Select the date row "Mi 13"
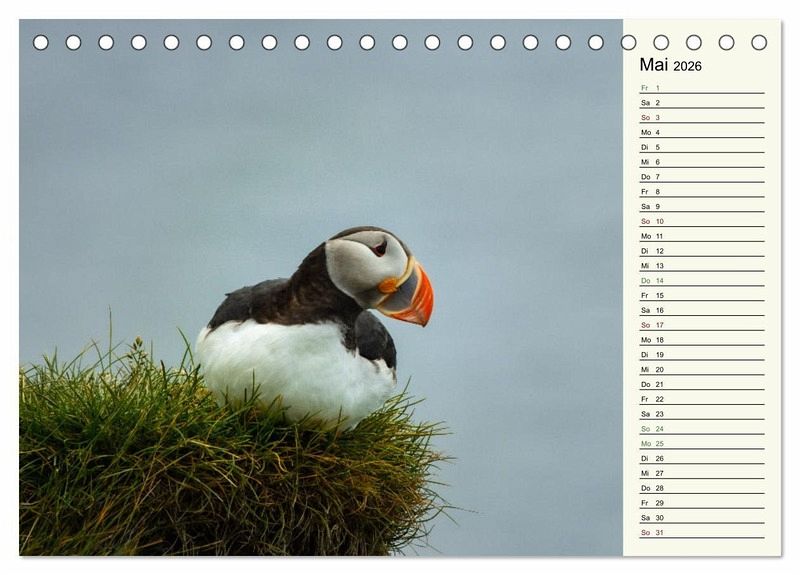Image resolution: width=800 pixels, height=575 pixels. tap(702, 265)
